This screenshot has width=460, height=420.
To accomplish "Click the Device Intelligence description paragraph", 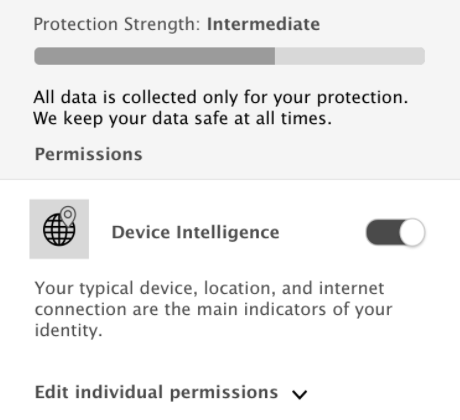I will [213, 309].
